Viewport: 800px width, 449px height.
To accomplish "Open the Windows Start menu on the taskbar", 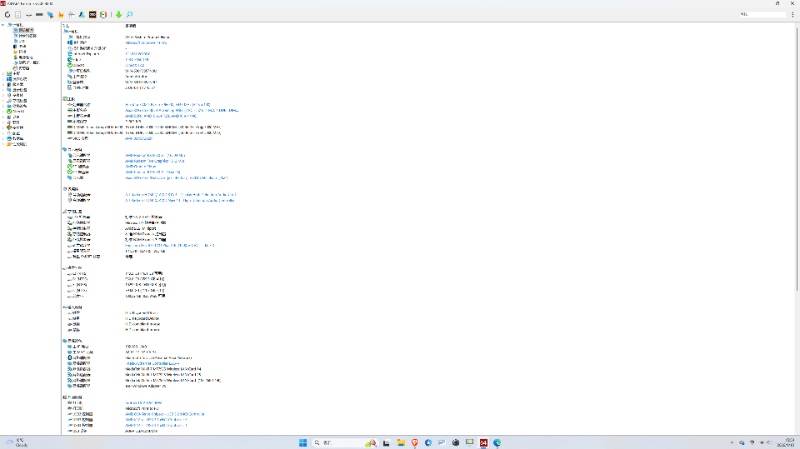I will coord(302,441).
